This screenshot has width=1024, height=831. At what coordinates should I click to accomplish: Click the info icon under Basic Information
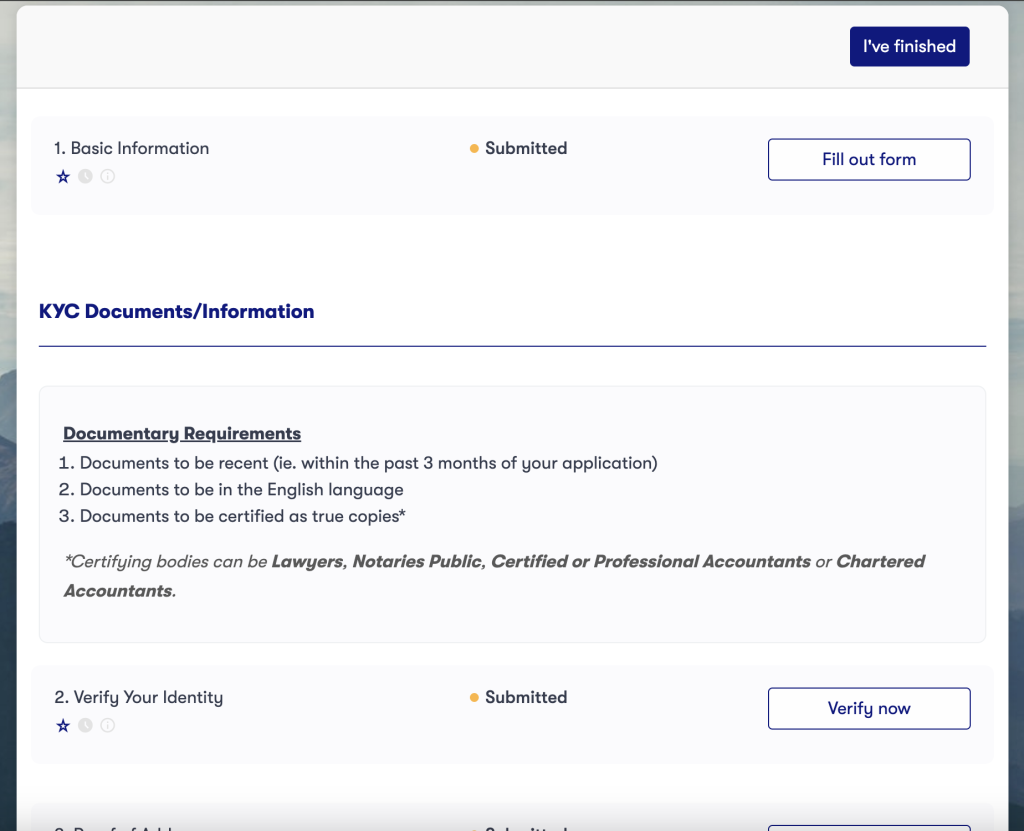pyautogui.click(x=107, y=177)
